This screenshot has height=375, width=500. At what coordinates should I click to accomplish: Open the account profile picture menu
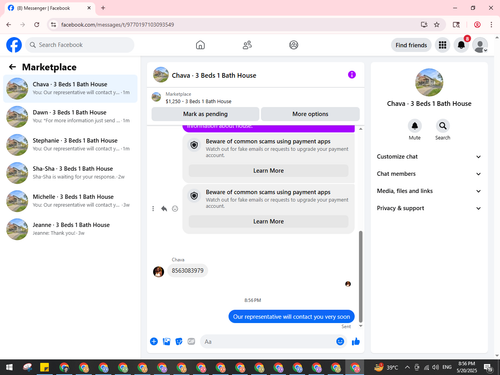coord(480,45)
